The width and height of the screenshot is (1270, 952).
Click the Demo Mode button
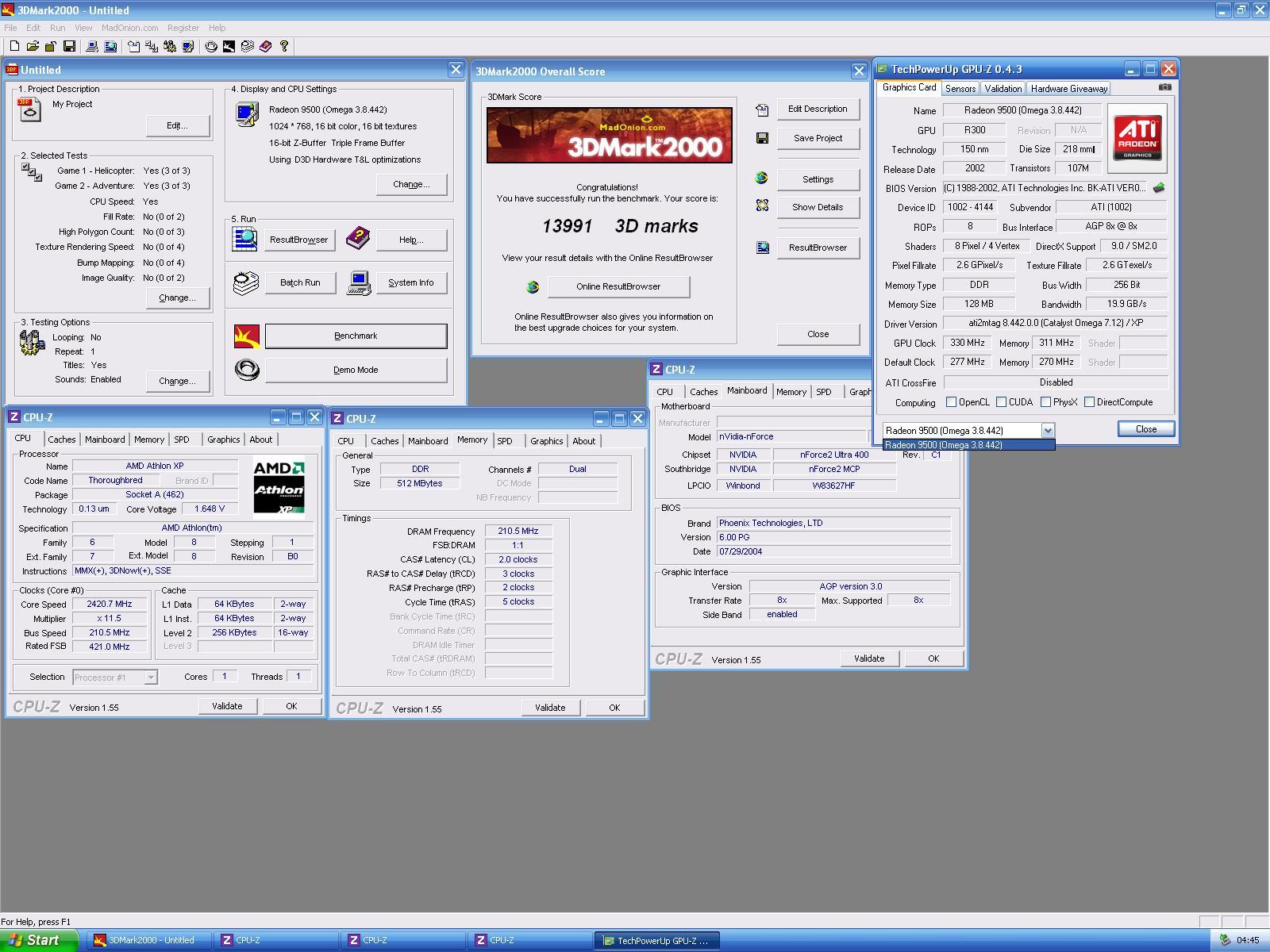(356, 370)
